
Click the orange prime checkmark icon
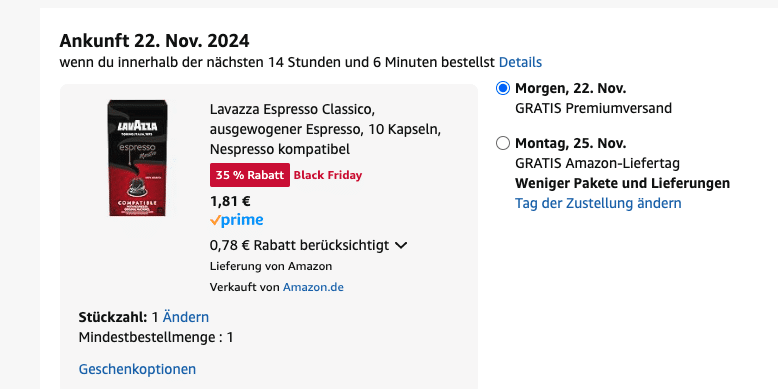[x=215, y=220]
